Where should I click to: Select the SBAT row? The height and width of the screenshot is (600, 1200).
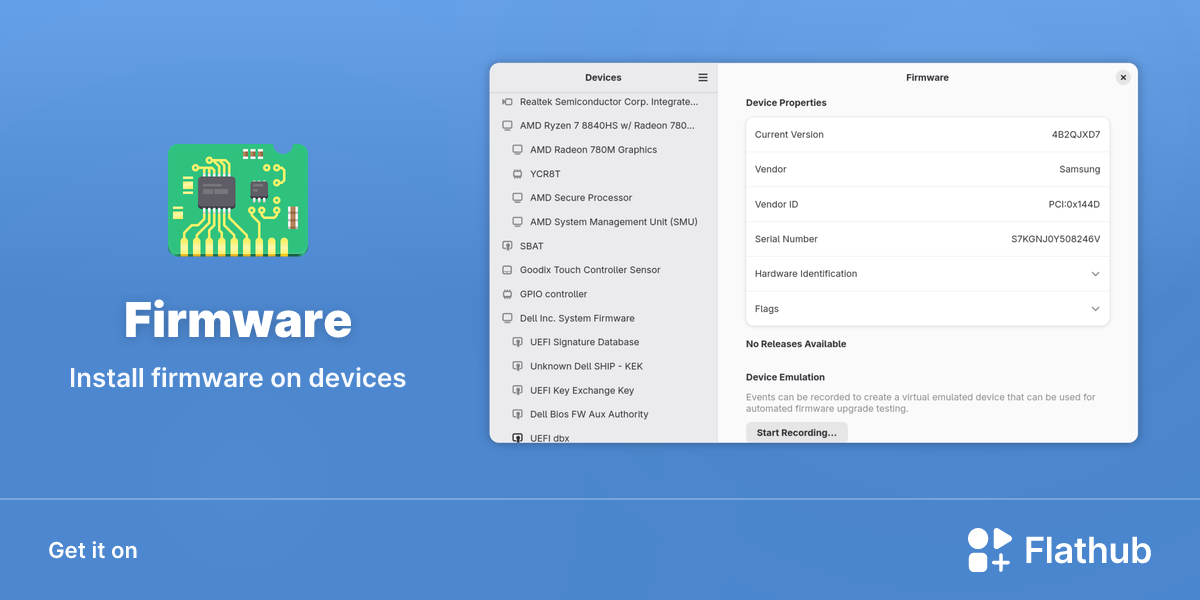click(x=603, y=246)
